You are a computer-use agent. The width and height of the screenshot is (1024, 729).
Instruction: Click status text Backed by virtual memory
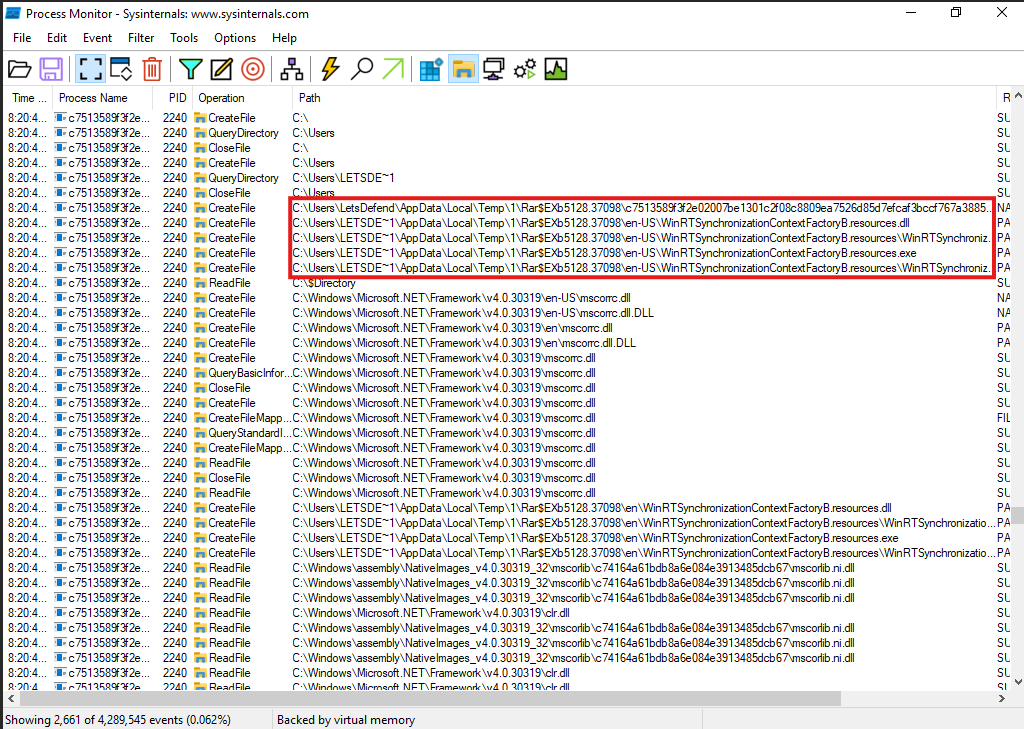click(346, 720)
